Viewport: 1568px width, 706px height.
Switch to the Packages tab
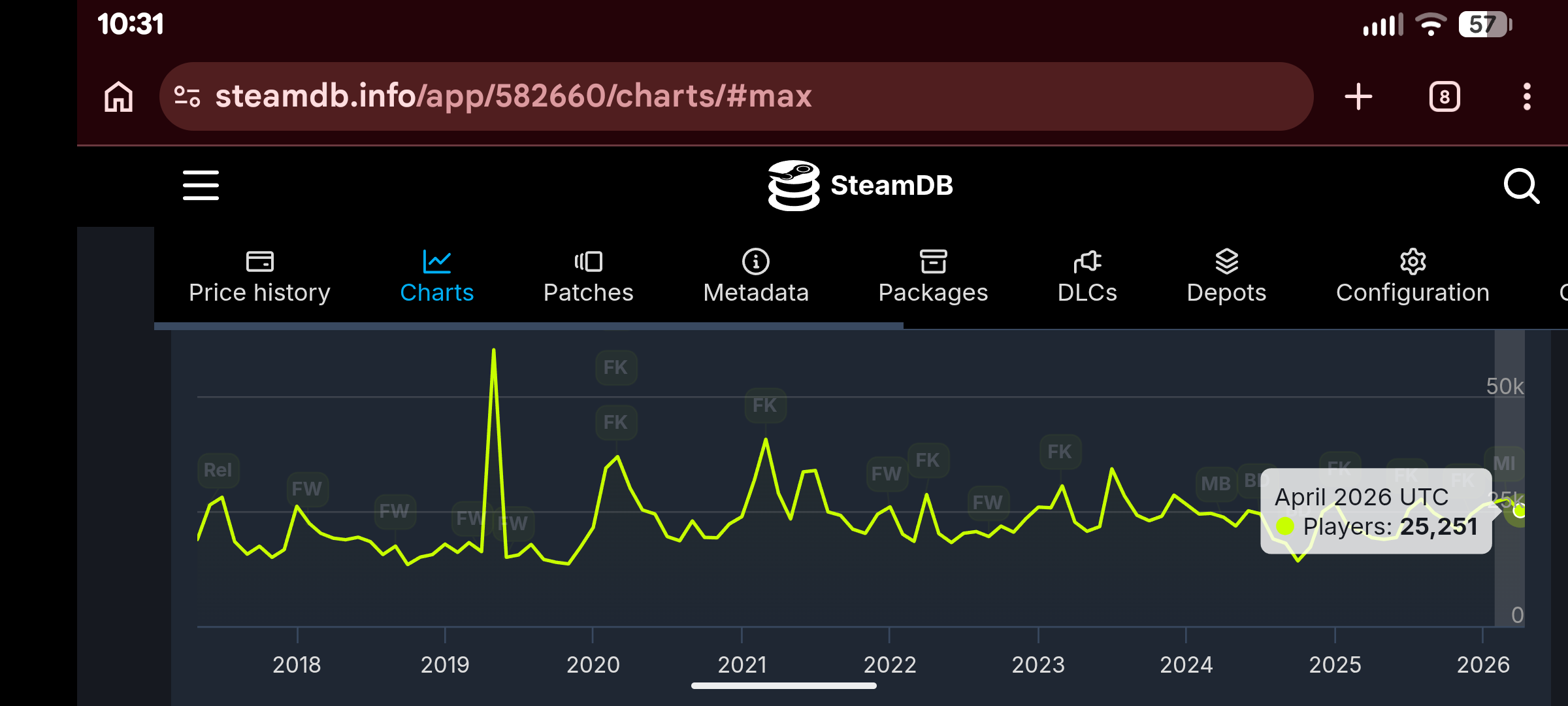point(933,278)
